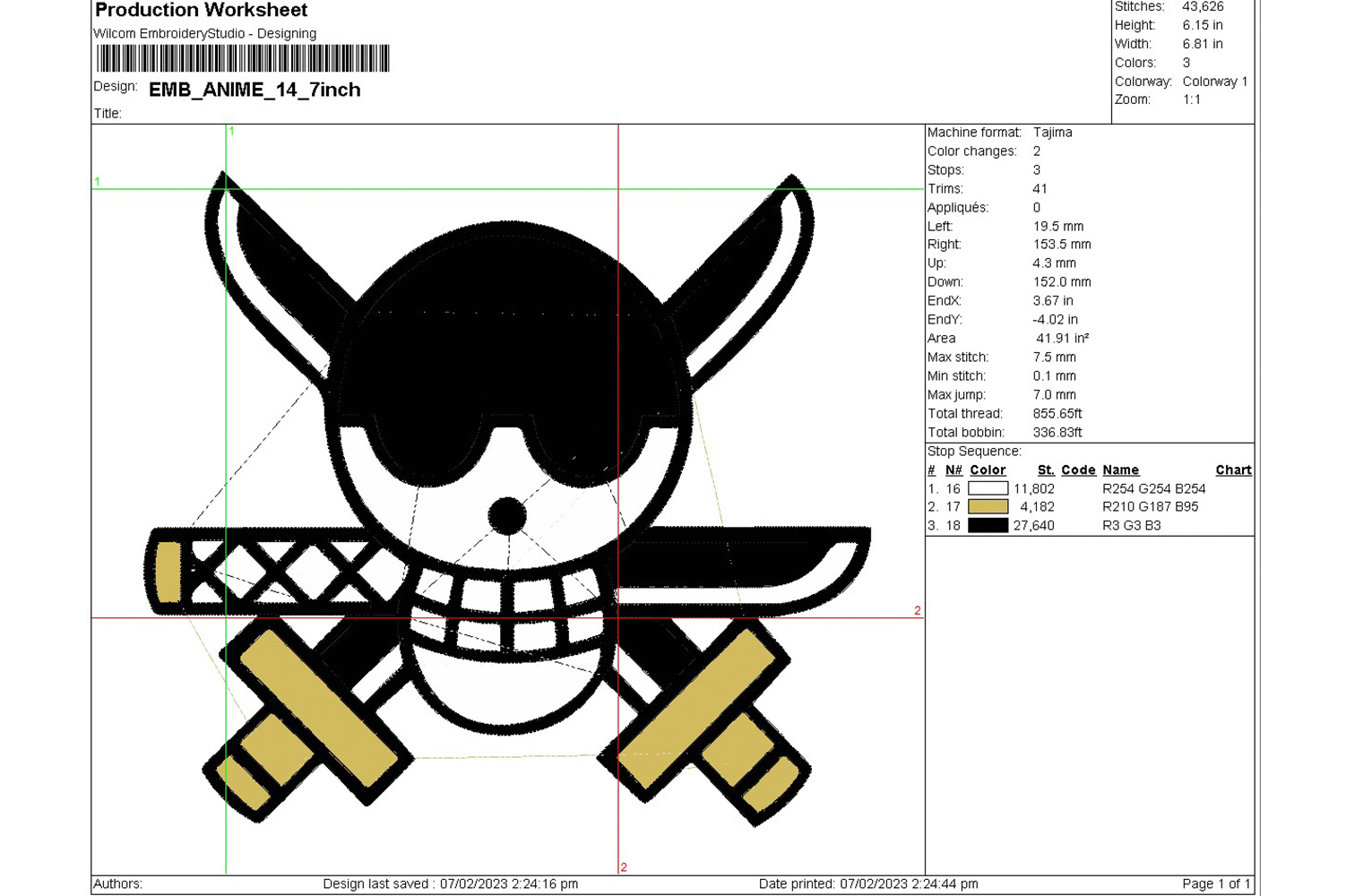Click the Height value 6.15 in
The height and width of the screenshot is (896, 1346).
[1203, 25]
